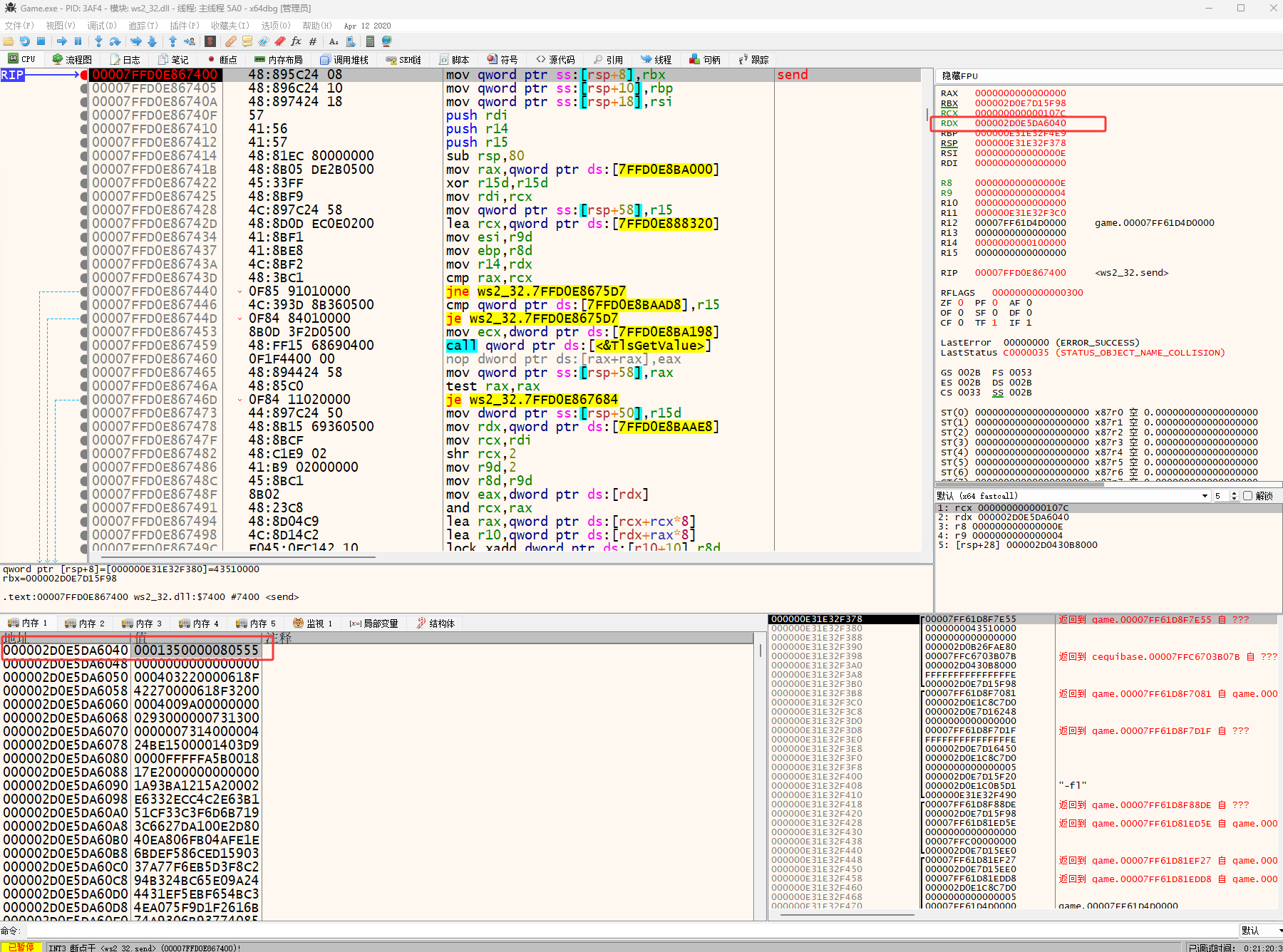The width and height of the screenshot is (1283, 952).
Task: Select the RDX register value 000002D0E5DA6040
Action: tap(1020, 123)
